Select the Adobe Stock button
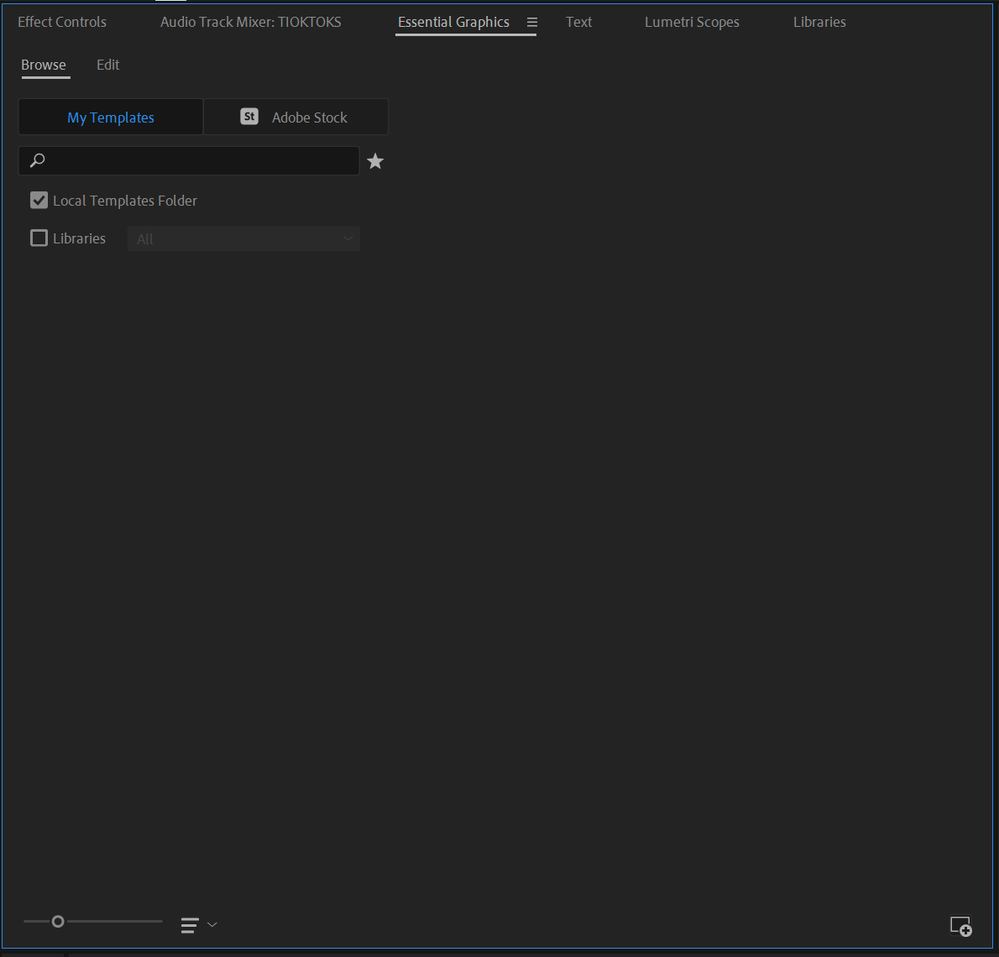 [296, 117]
